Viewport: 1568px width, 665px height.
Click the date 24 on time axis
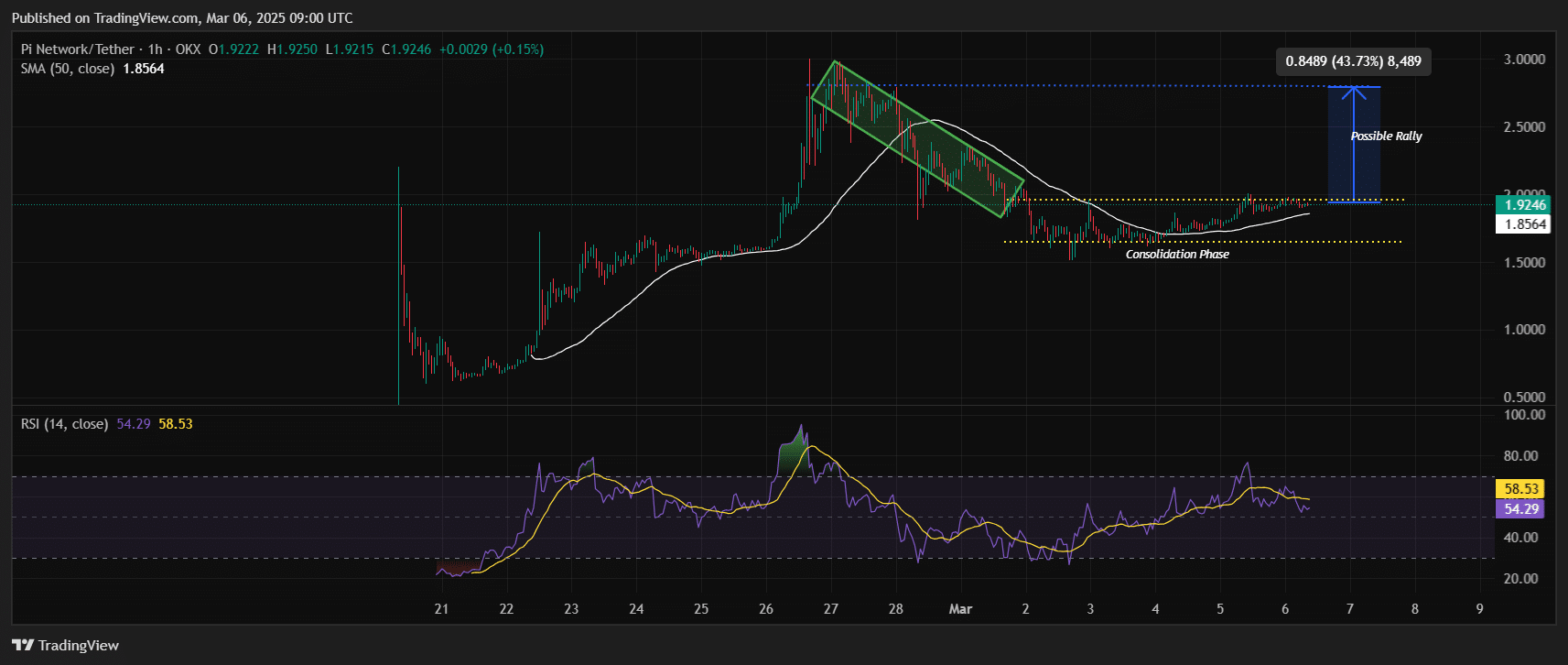(636, 609)
